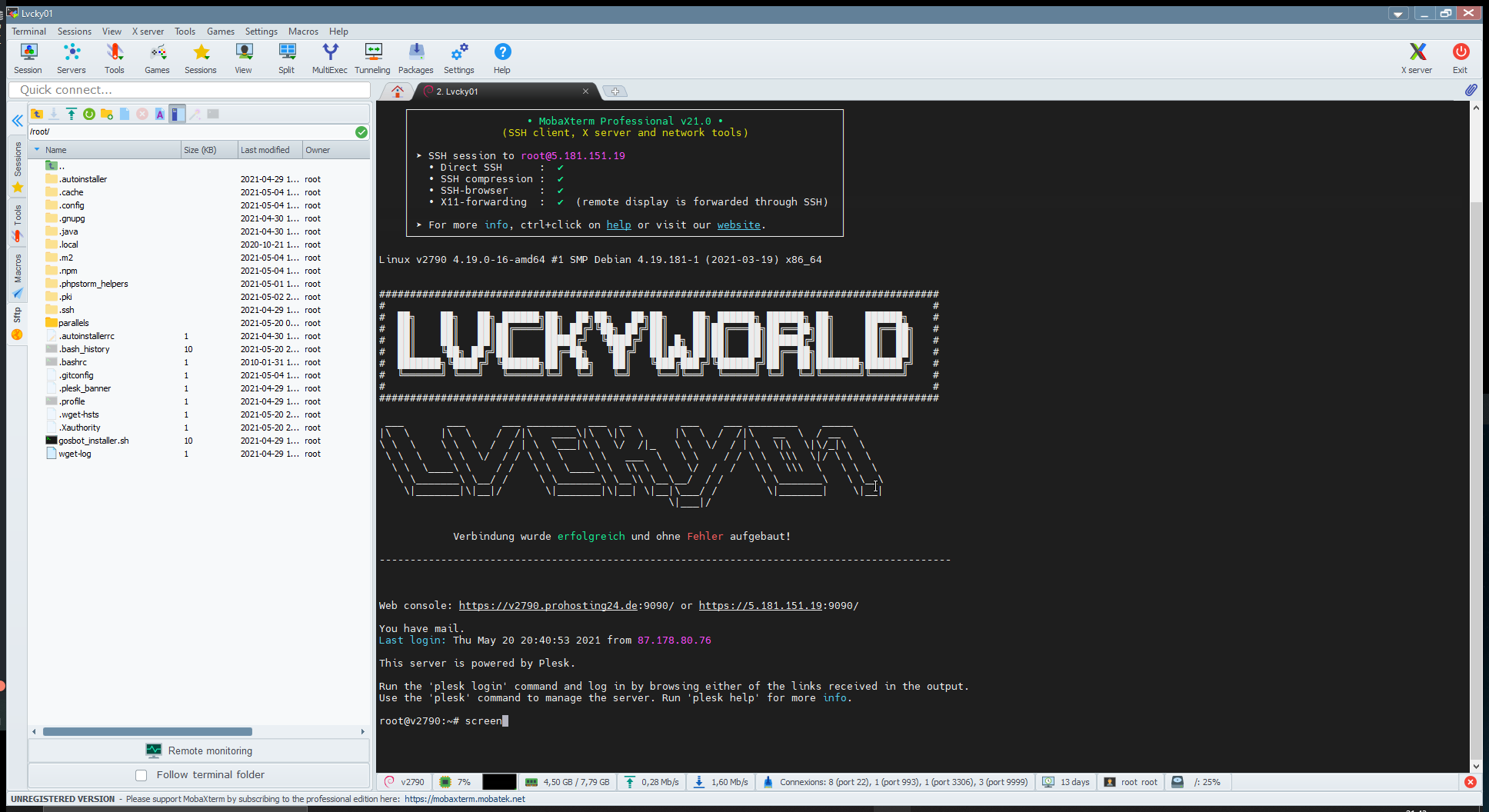Image resolution: width=1489 pixels, height=812 pixels.
Task: Confirm the /root/ path with green check
Action: 361,132
